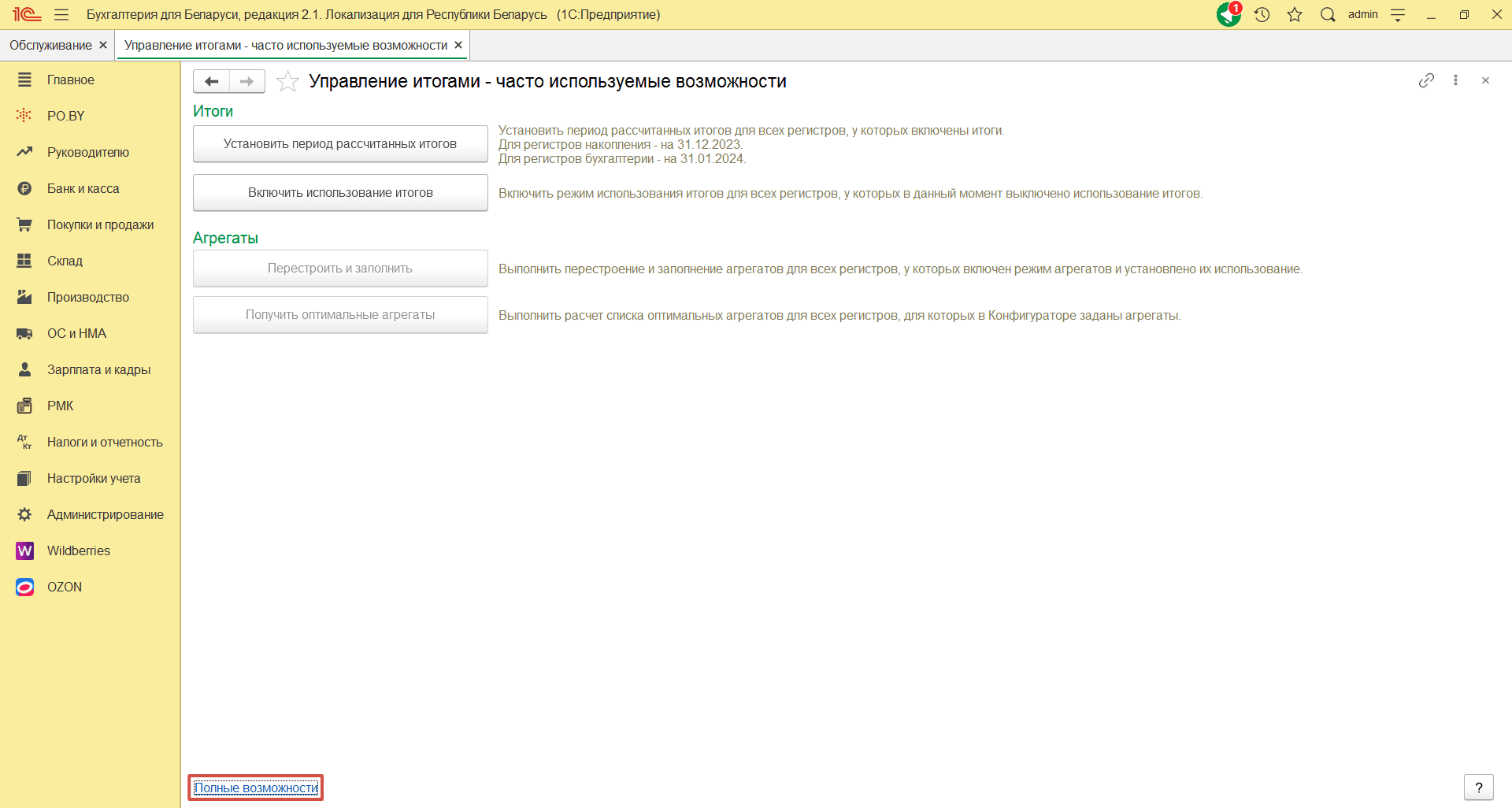Close the Обслуживание tab
The width and height of the screenshot is (1512, 808).
pos(103,46)
